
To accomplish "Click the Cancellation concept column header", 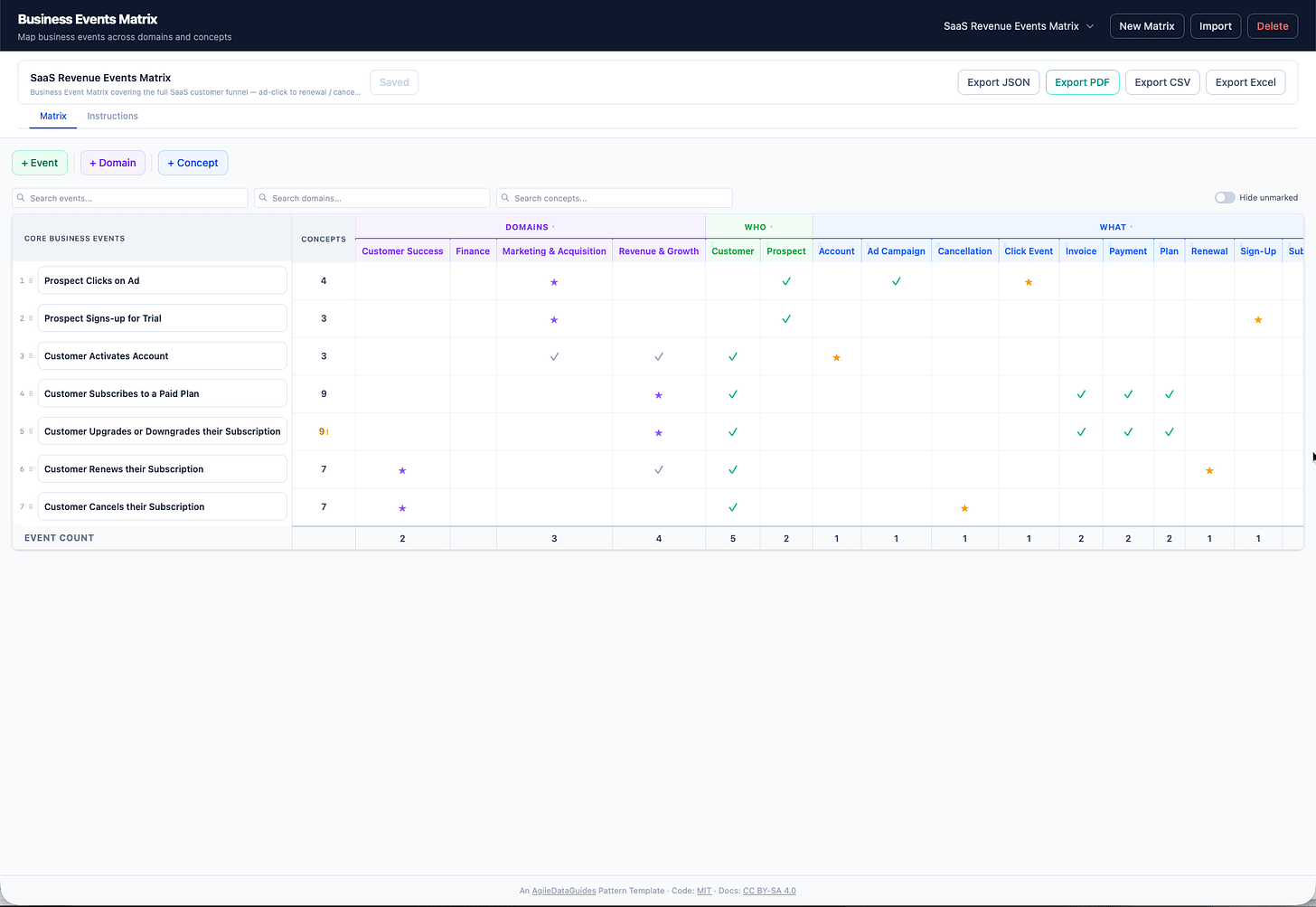I will [964, 251].
